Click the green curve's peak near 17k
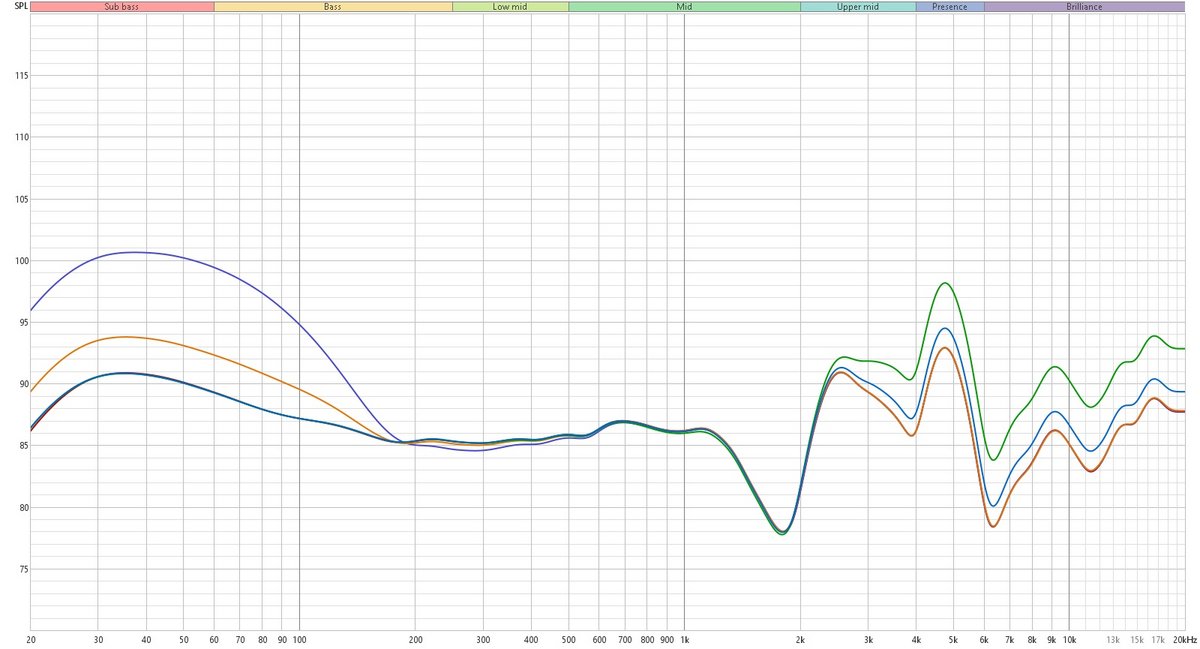 (x=1155, y=336)
